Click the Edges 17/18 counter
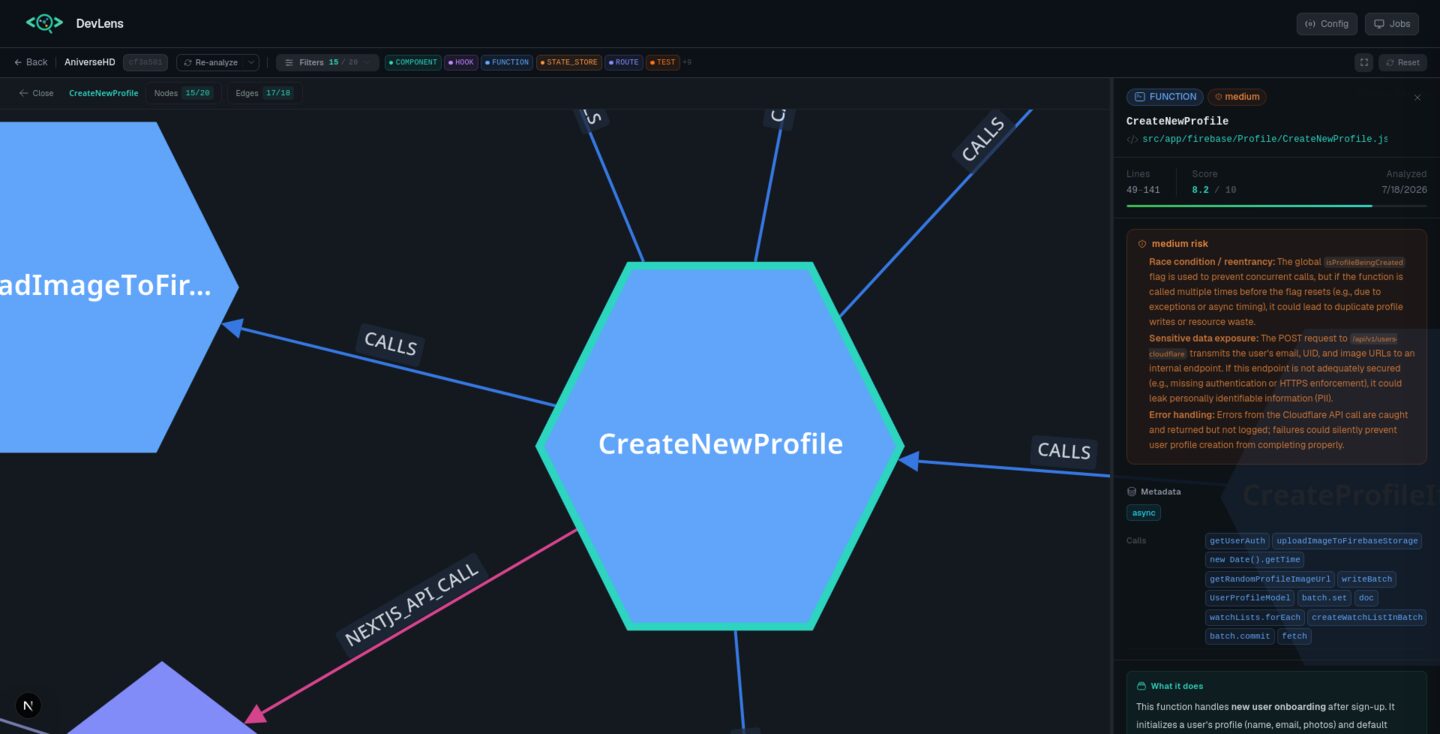 264,93
